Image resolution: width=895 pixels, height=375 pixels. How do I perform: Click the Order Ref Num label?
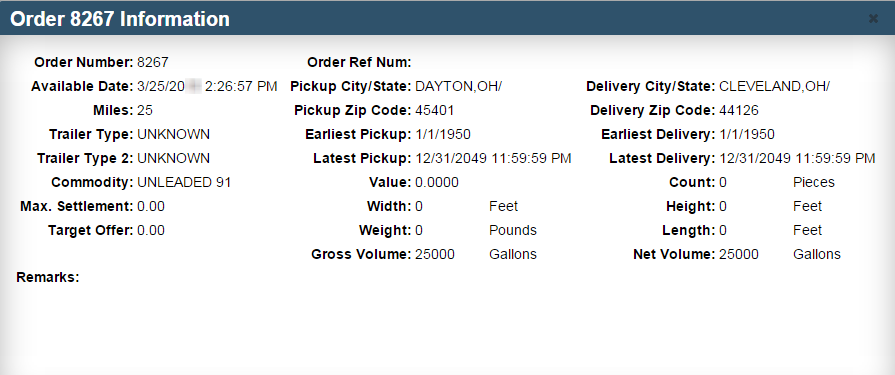tap(359, 62)
